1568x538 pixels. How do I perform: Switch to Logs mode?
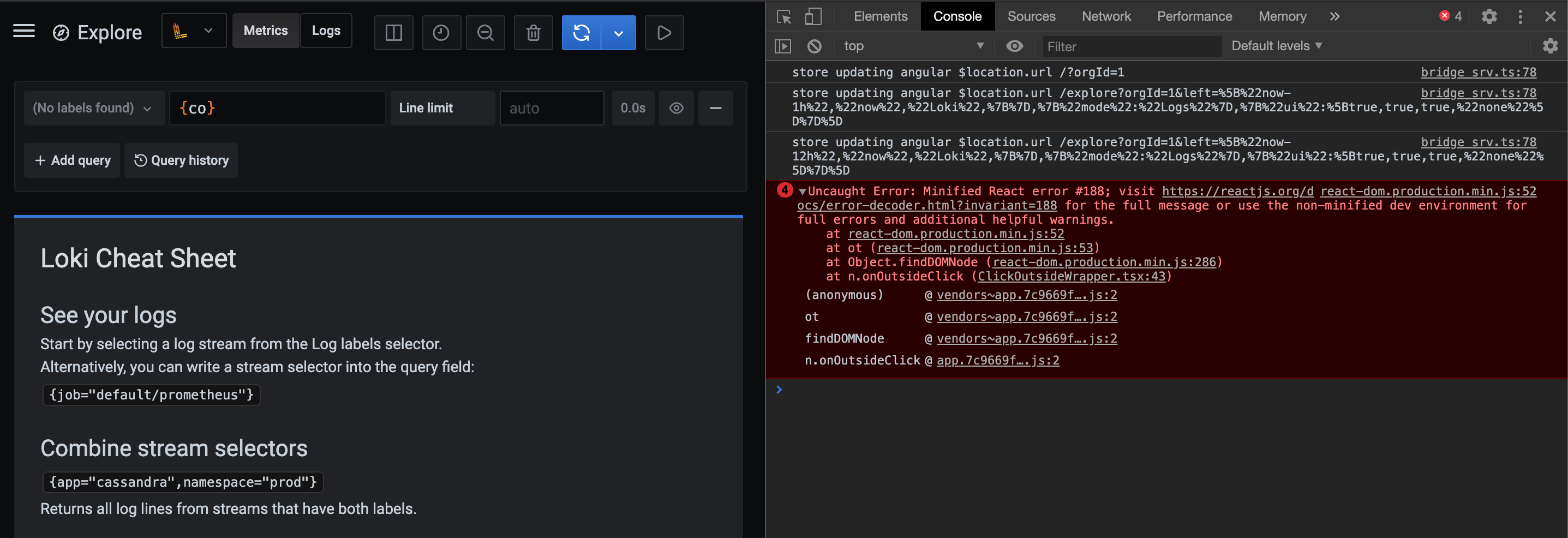pyautogui.click(x=326, y=31)
